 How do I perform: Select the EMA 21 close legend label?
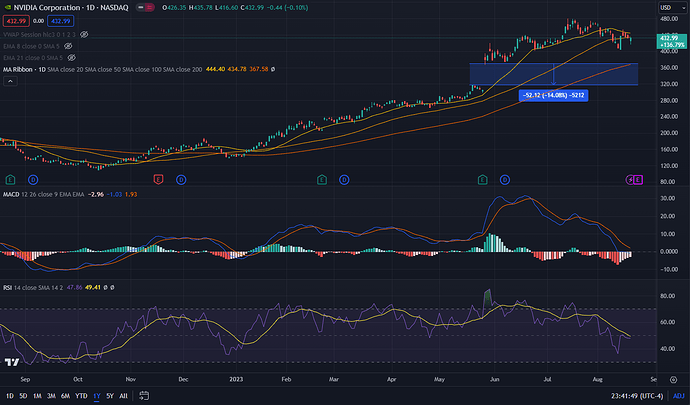(x=33, y=58)
